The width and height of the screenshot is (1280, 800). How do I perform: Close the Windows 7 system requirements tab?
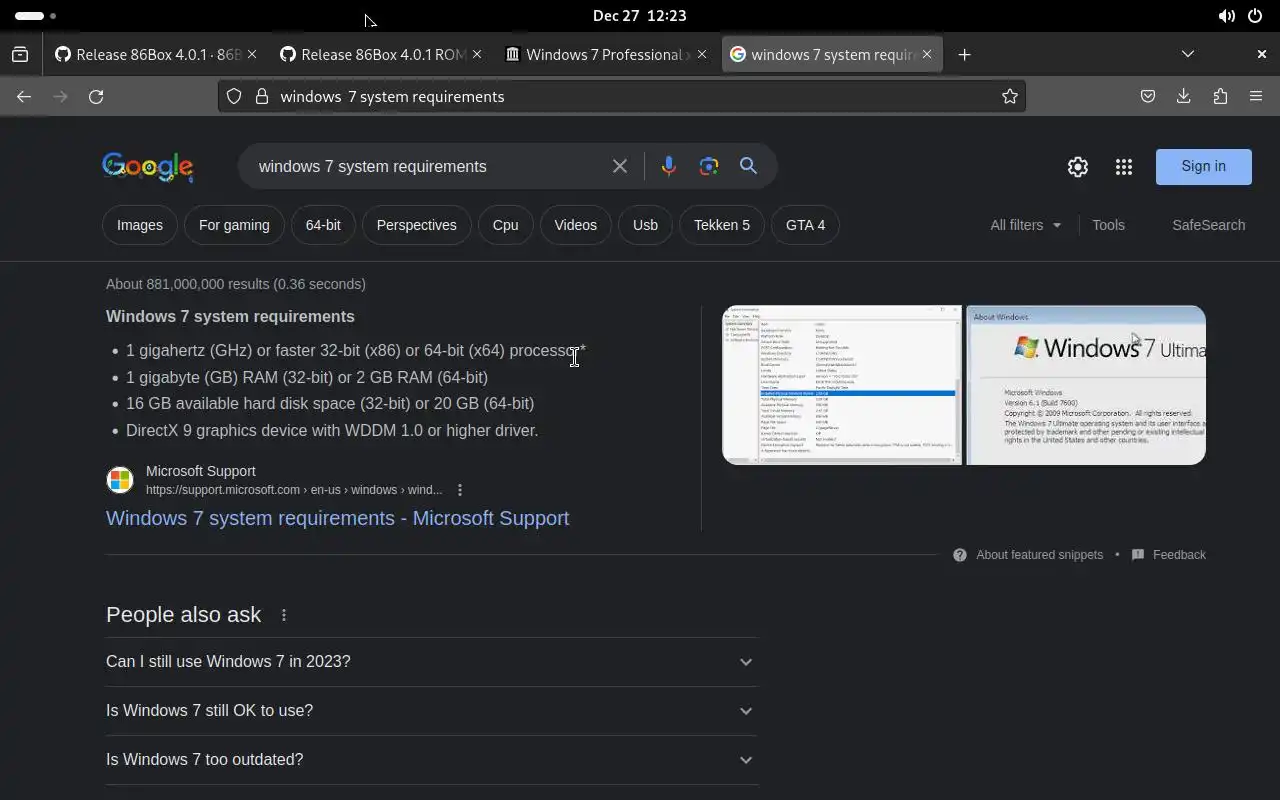927,55
